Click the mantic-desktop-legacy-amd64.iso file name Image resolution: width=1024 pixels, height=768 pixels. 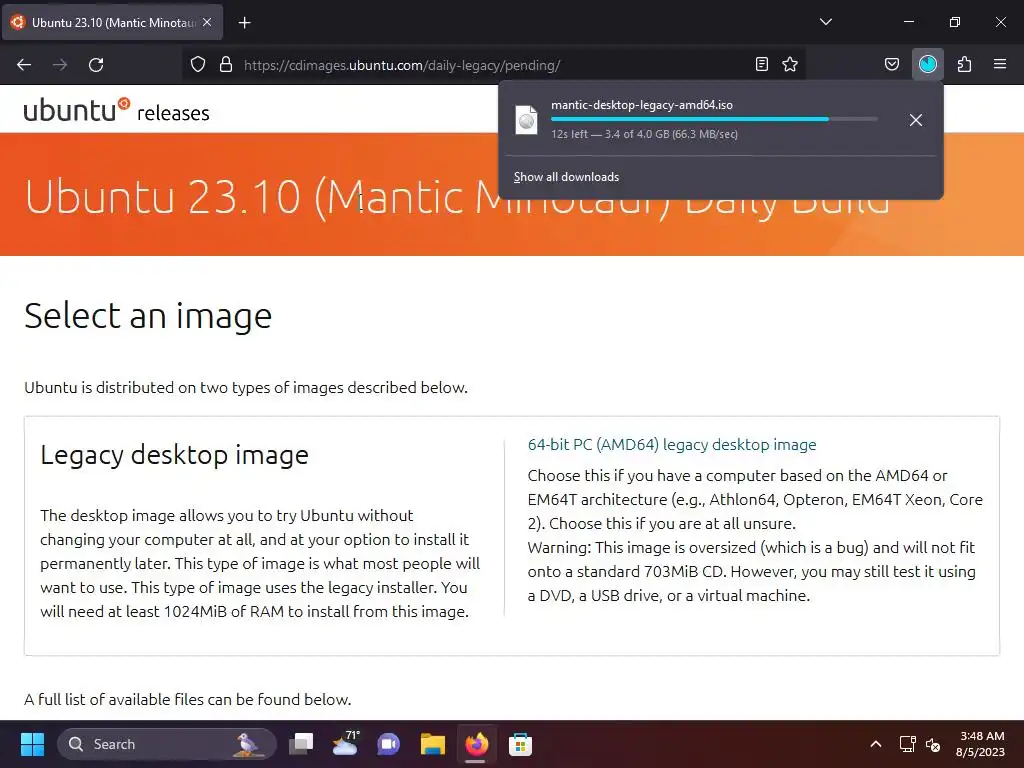point(642,104)
